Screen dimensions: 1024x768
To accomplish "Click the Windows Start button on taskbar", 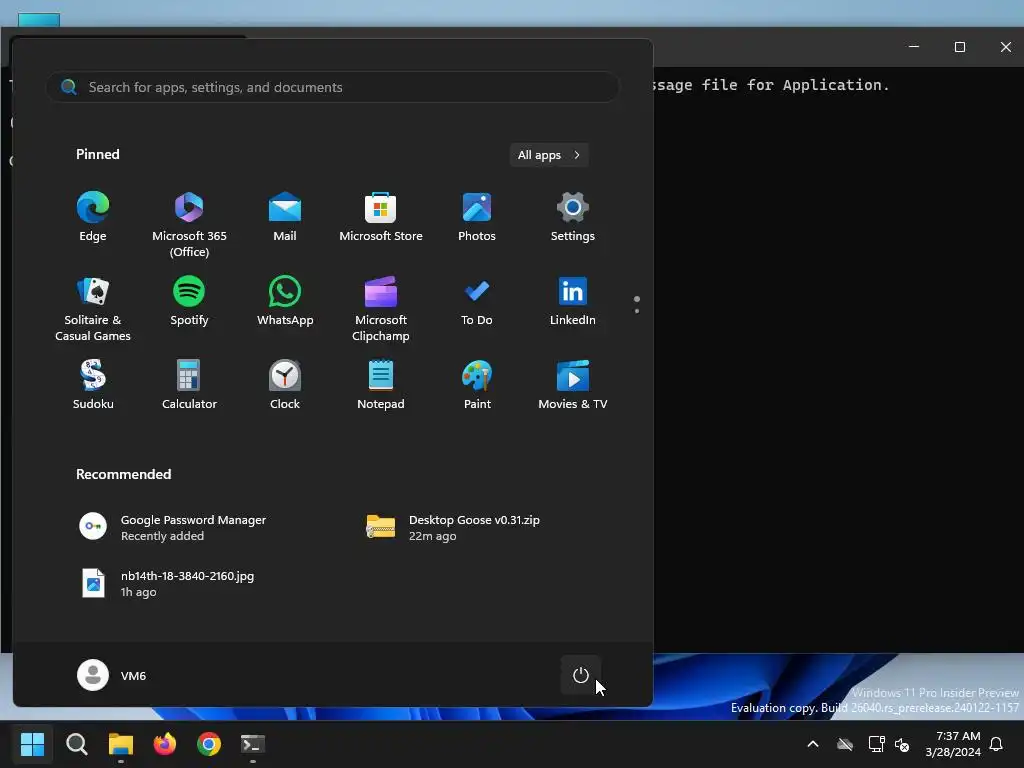I will pos(32,744).
